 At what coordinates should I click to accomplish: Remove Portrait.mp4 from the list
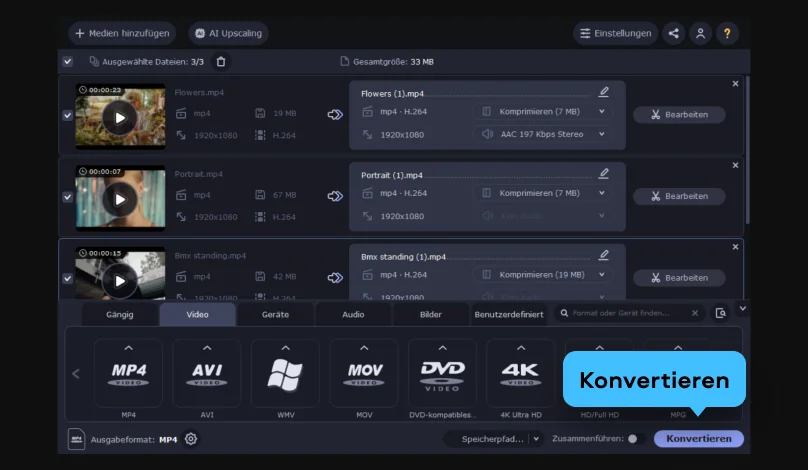click(735, 165)
